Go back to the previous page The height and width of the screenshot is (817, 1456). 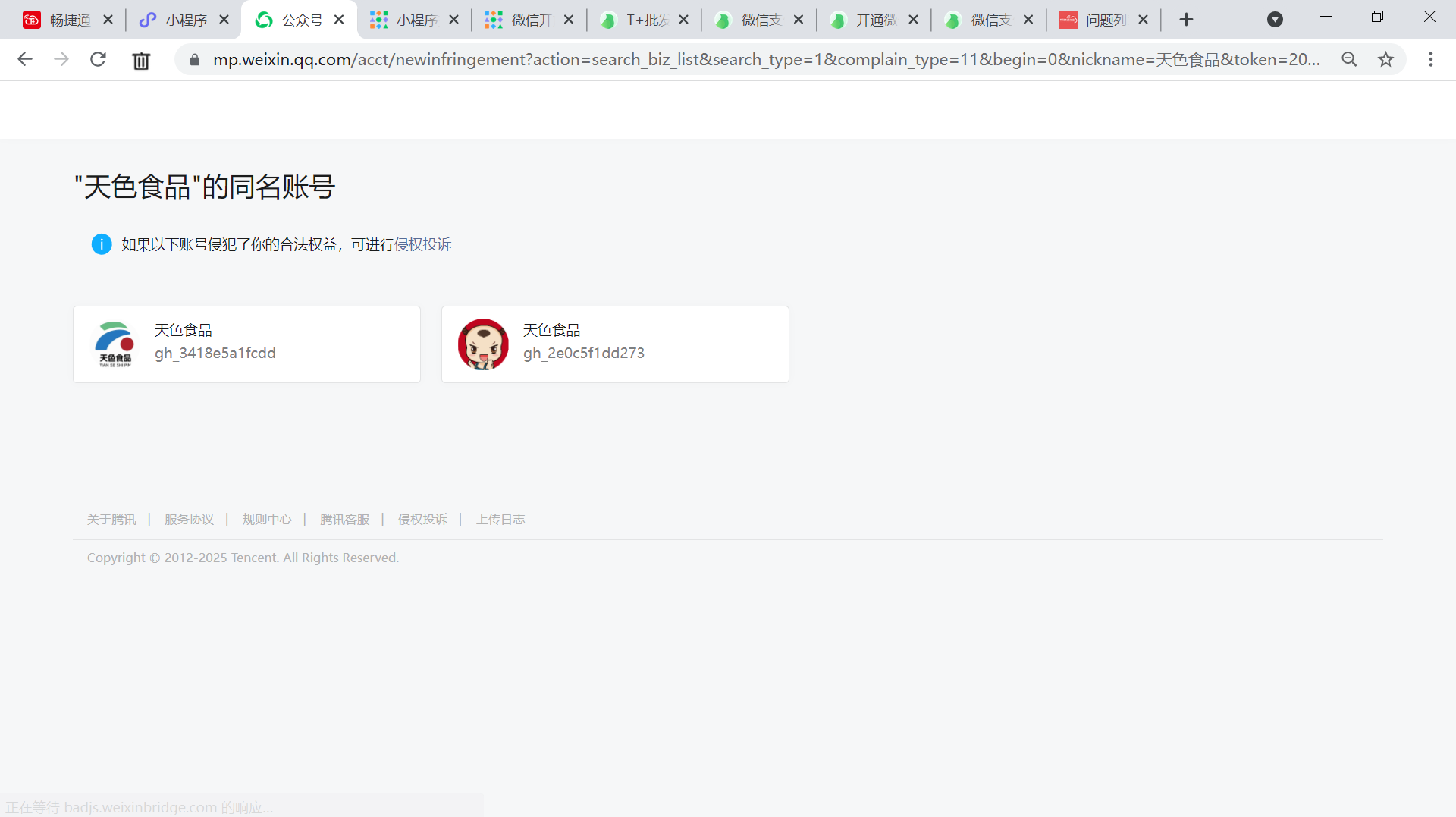[25, 59]
